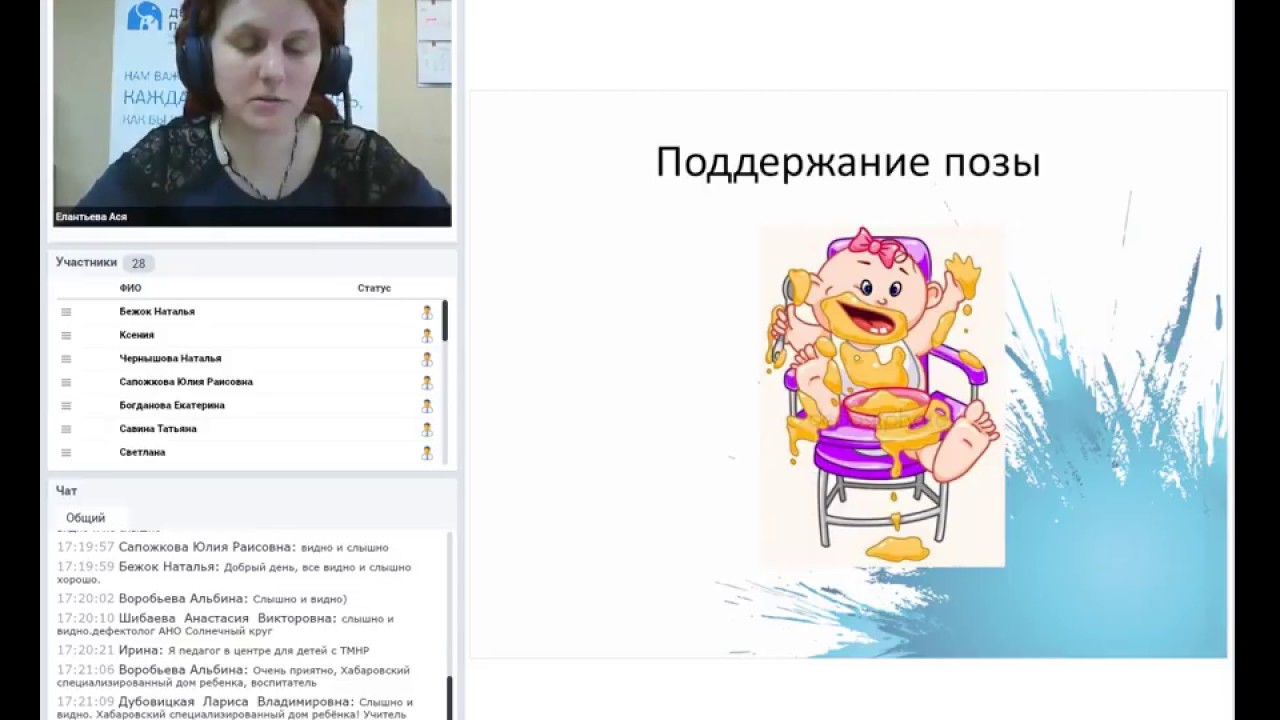Click status icon for Чернышова Наталья
Image resolution: width=1280 pixels, height=720 pixels.
click(427, 359)
